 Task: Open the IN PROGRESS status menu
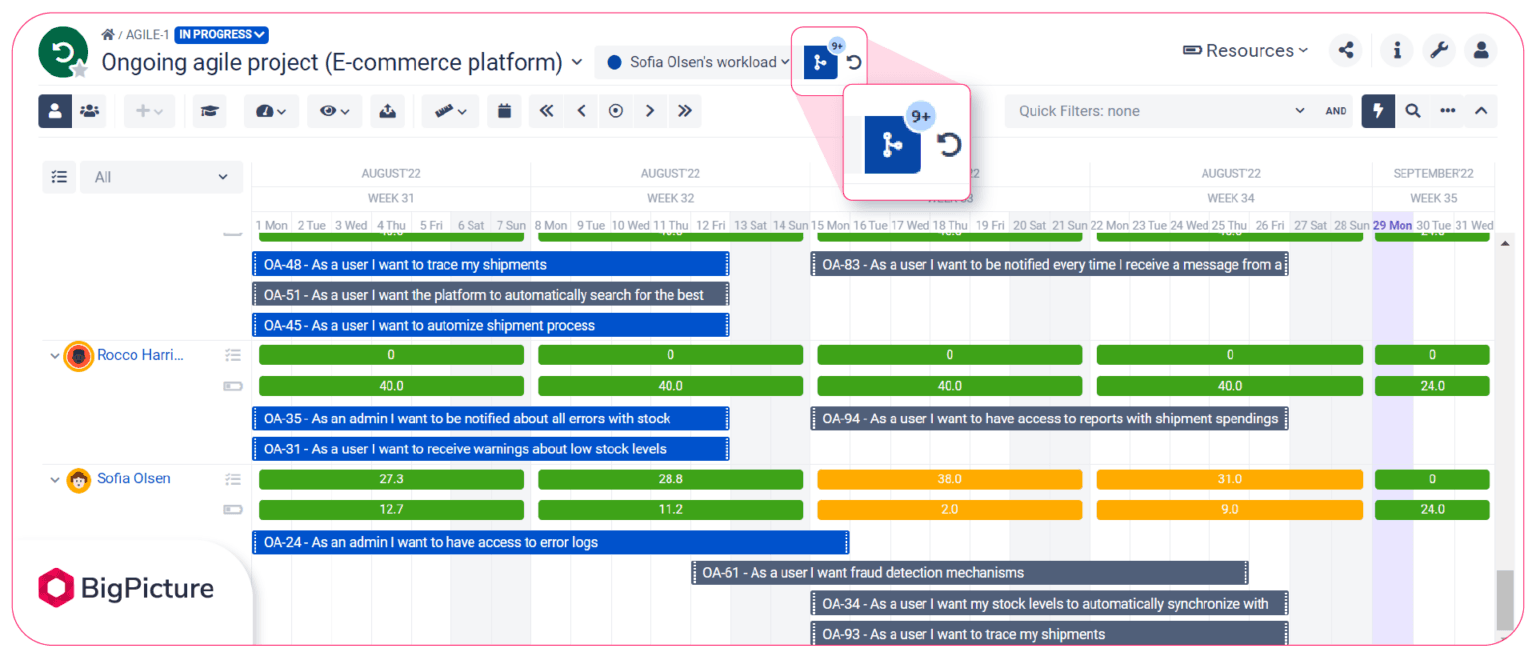coord(222,35)
